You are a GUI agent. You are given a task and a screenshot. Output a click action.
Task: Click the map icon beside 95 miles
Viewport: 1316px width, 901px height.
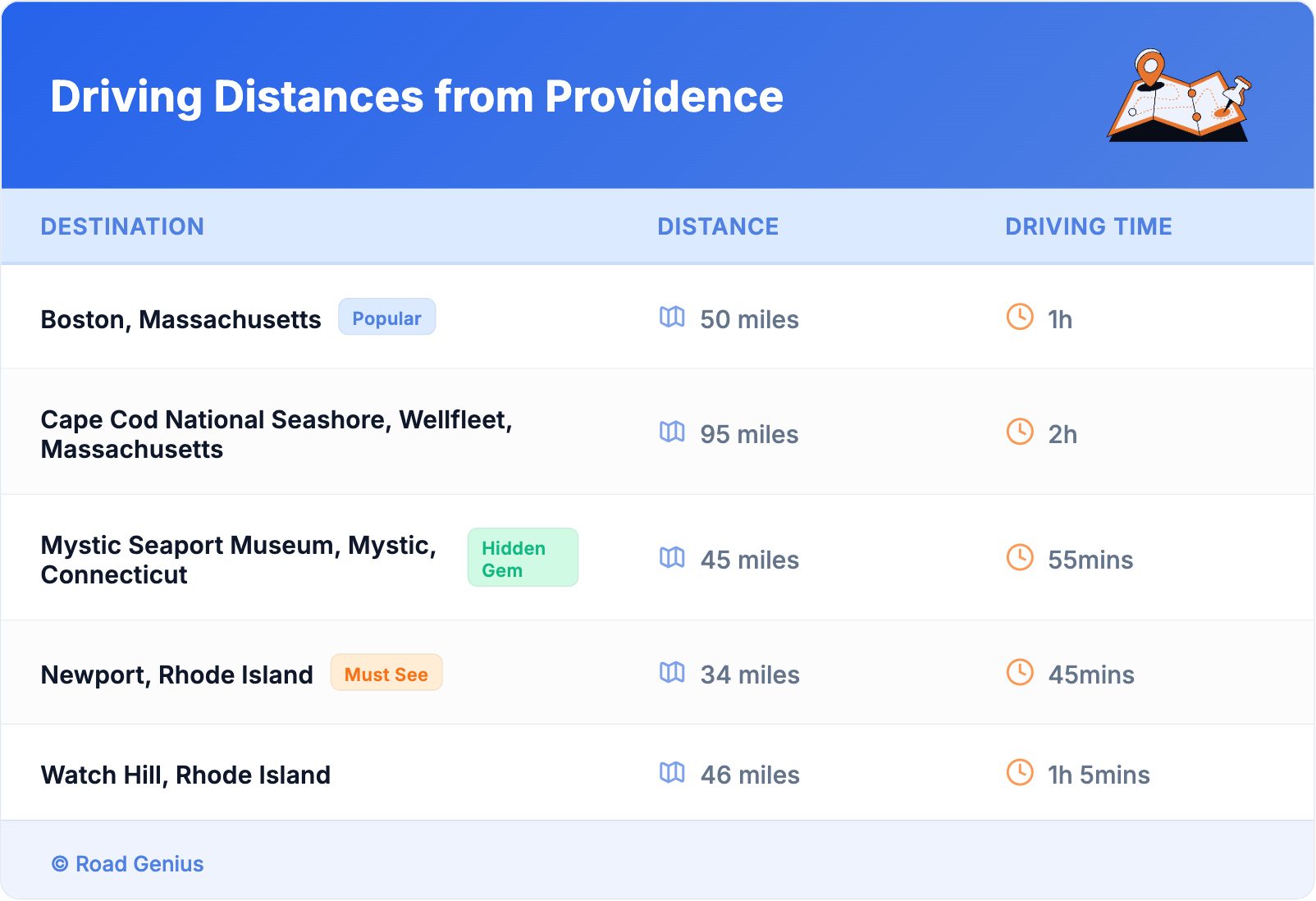pyautogui.click(x=672, y=432)
